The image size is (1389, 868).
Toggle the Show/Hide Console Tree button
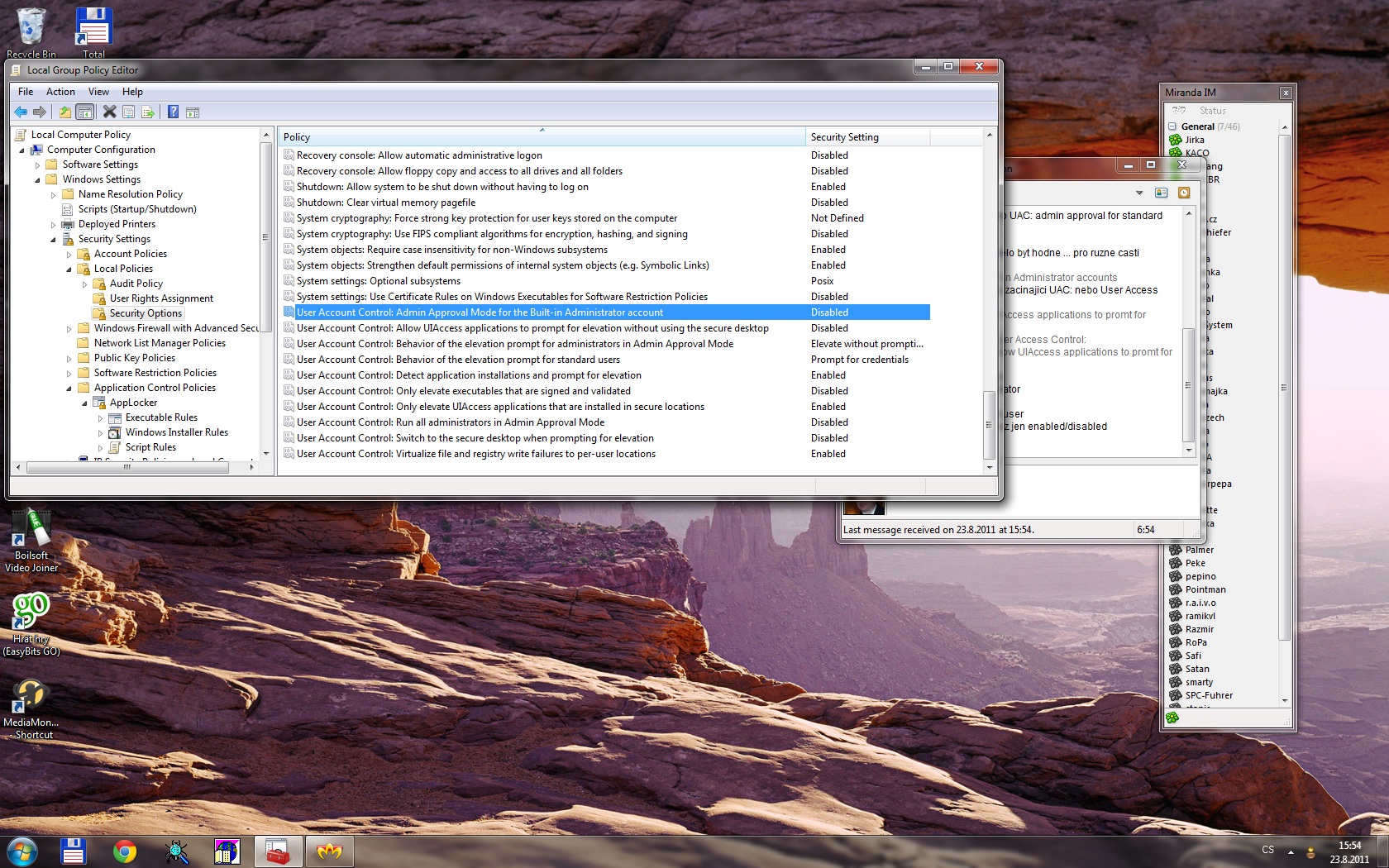tap(84, 112)
